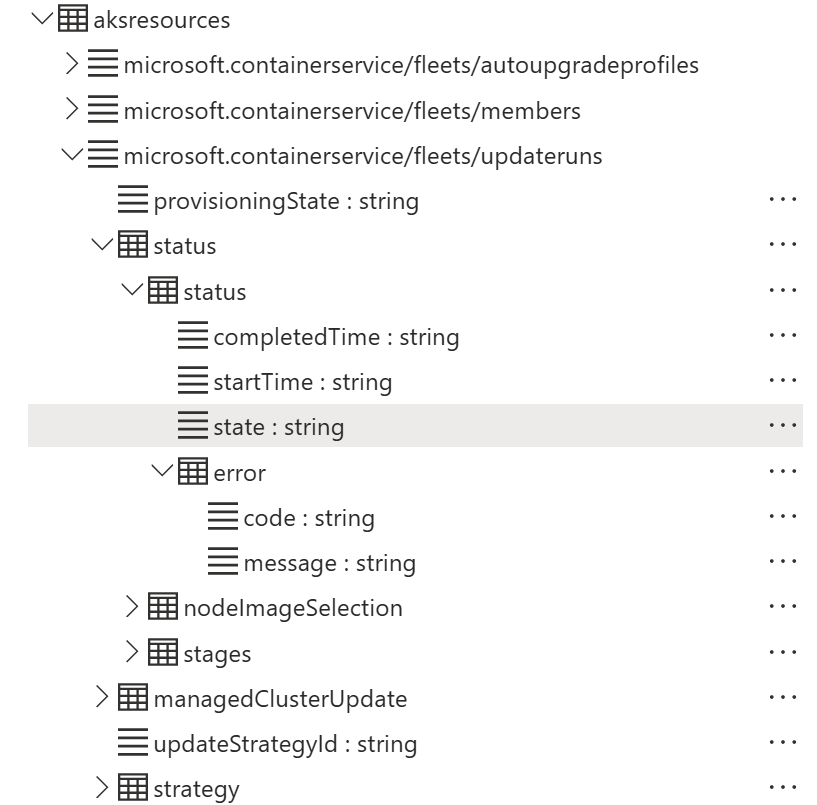Click the nodeImageSelection table icon
This screenshot has width=817, height=805.
(x=163, y=607)
